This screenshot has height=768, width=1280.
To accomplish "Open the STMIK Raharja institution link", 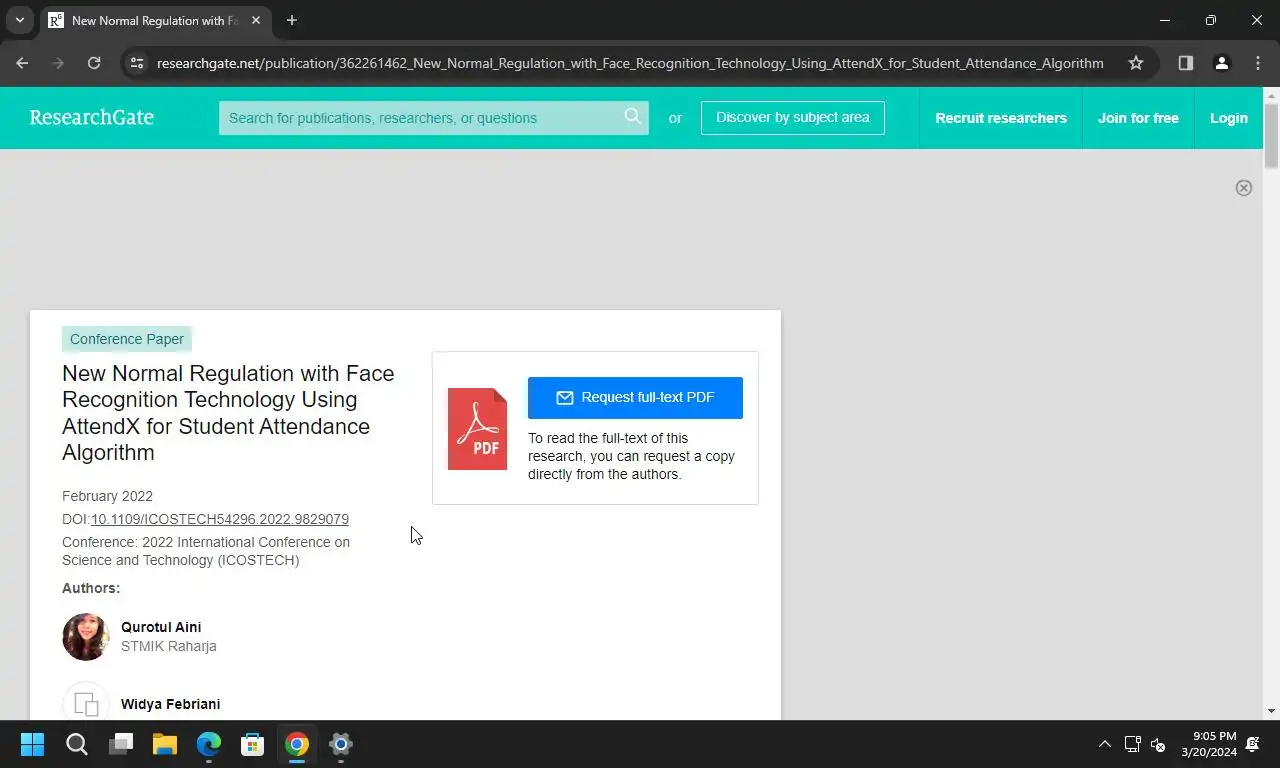I will (x=169, y=646).
